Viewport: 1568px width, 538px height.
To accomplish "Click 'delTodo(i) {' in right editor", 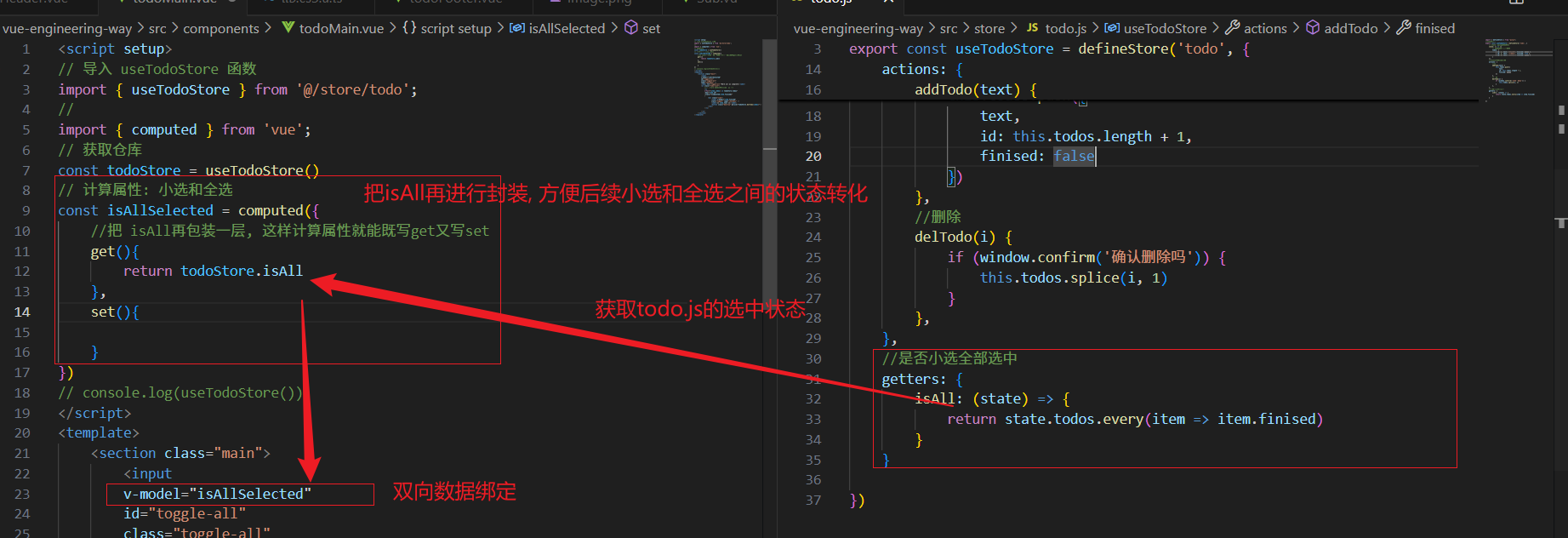I will coord(963,237).
